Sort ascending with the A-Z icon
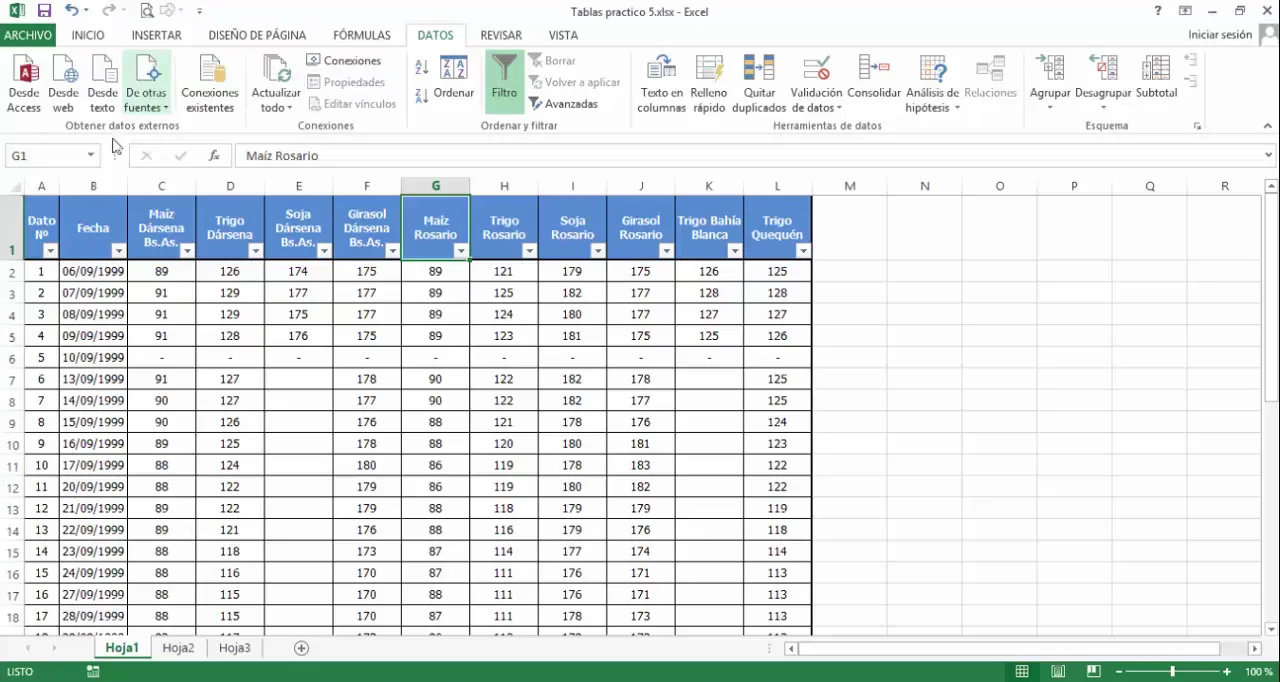1280x682 pixels. [x=421, y=67]
